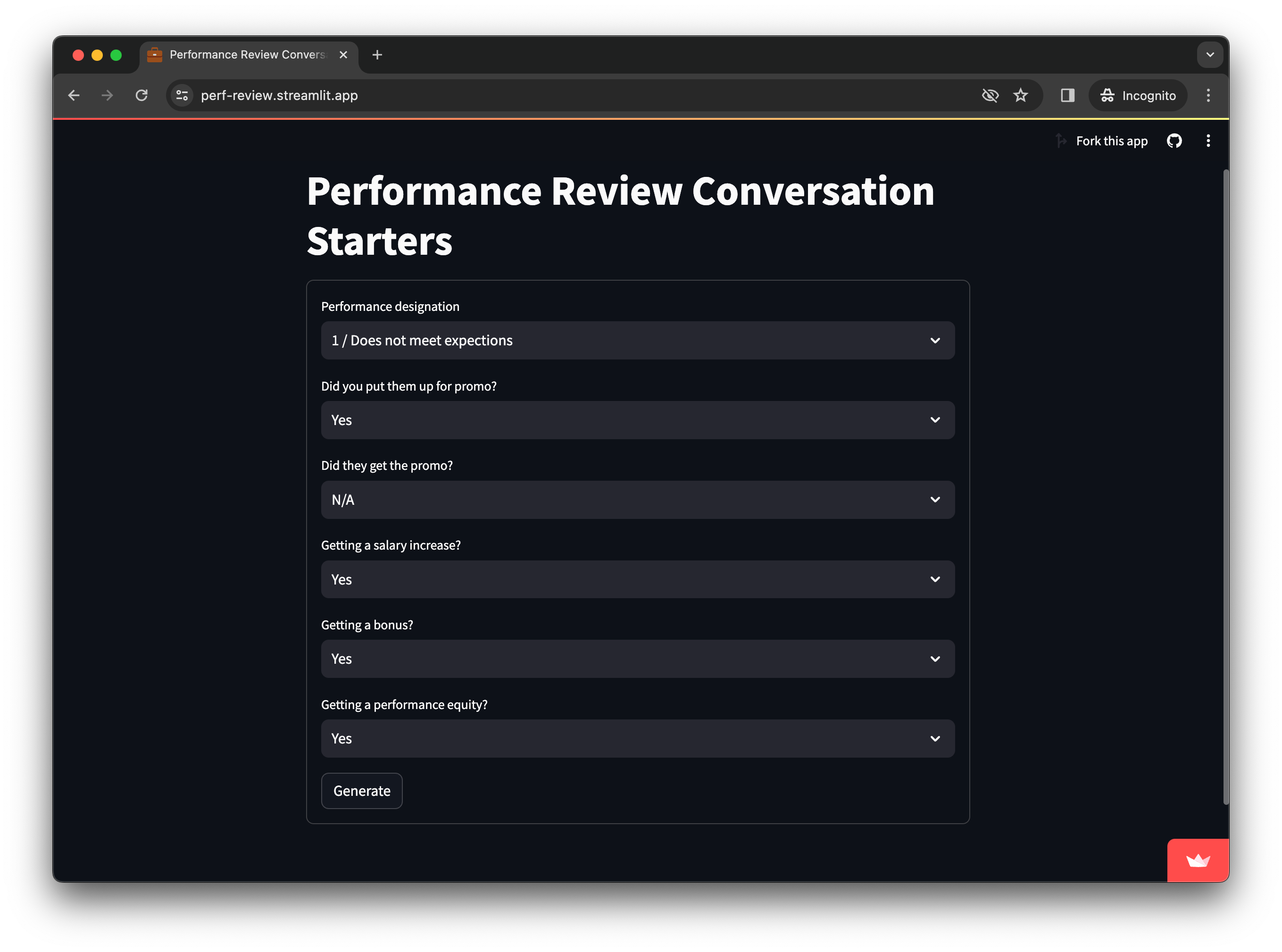Click the Generate button
1282x952 pixels.
coord(361,791)
